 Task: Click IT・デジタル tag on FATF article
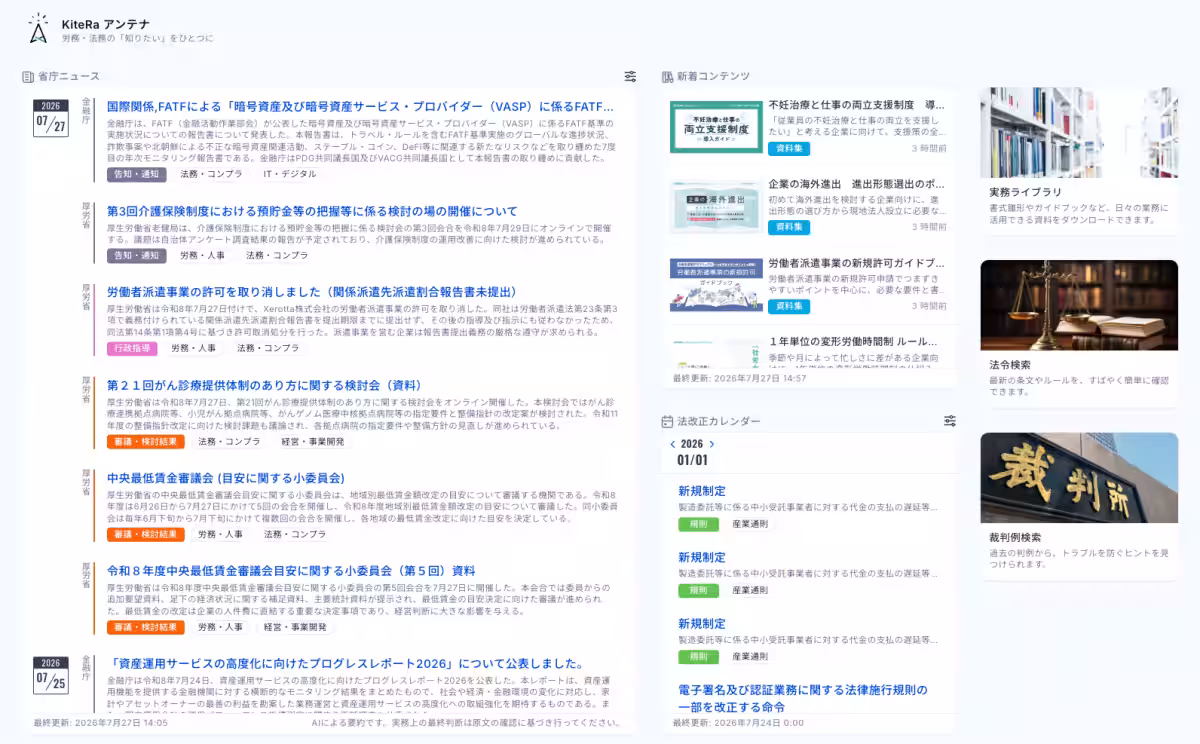(x=290, y=174)
